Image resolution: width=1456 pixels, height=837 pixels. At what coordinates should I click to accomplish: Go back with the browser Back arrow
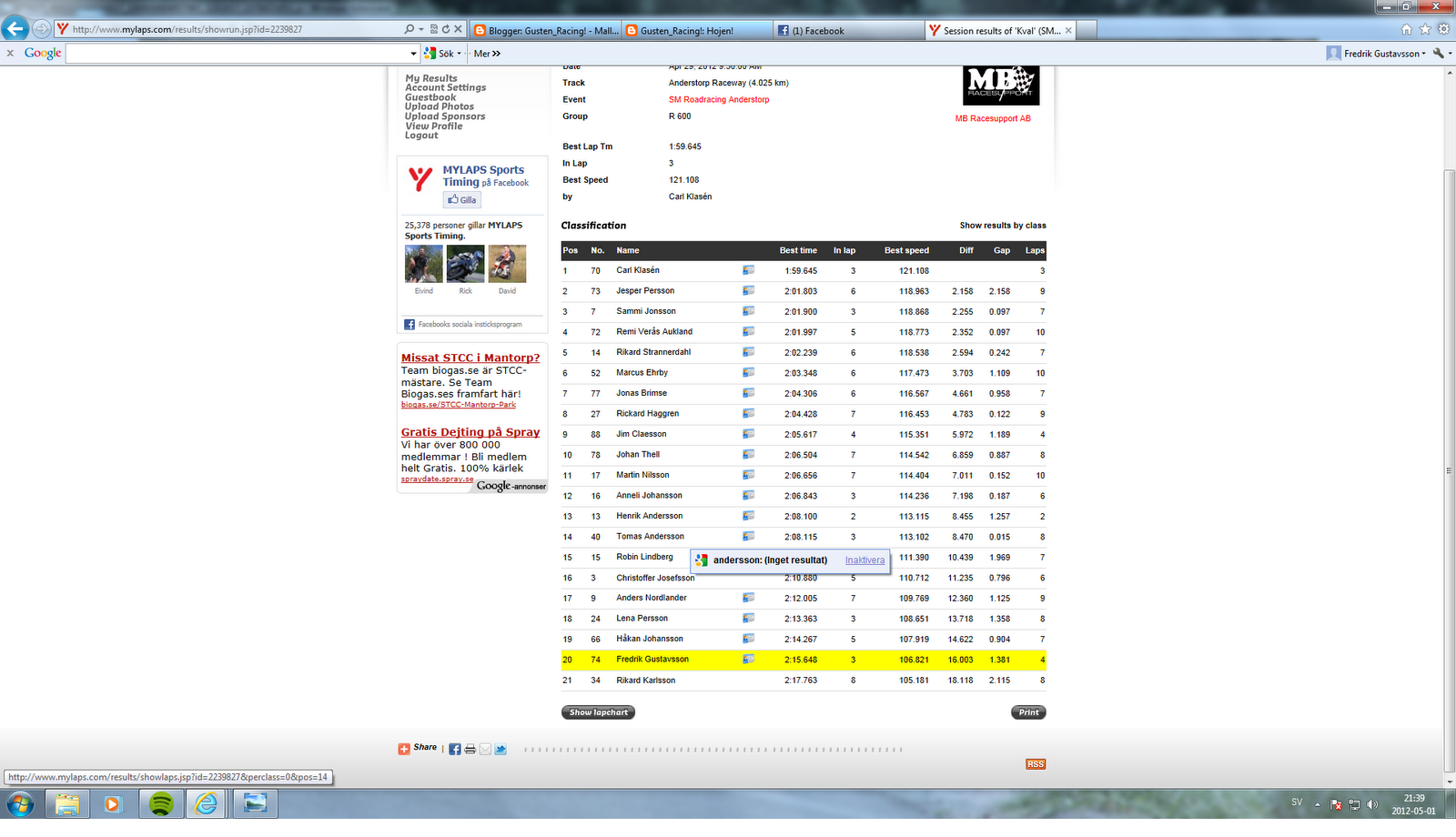tap(15, 29)
